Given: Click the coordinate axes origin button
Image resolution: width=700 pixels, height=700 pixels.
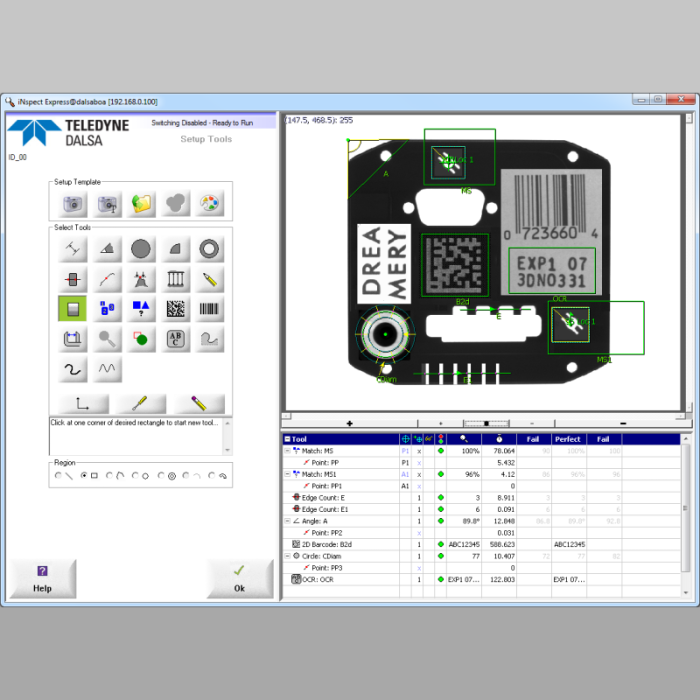Looking at the screenshot, I should [83, 404].
